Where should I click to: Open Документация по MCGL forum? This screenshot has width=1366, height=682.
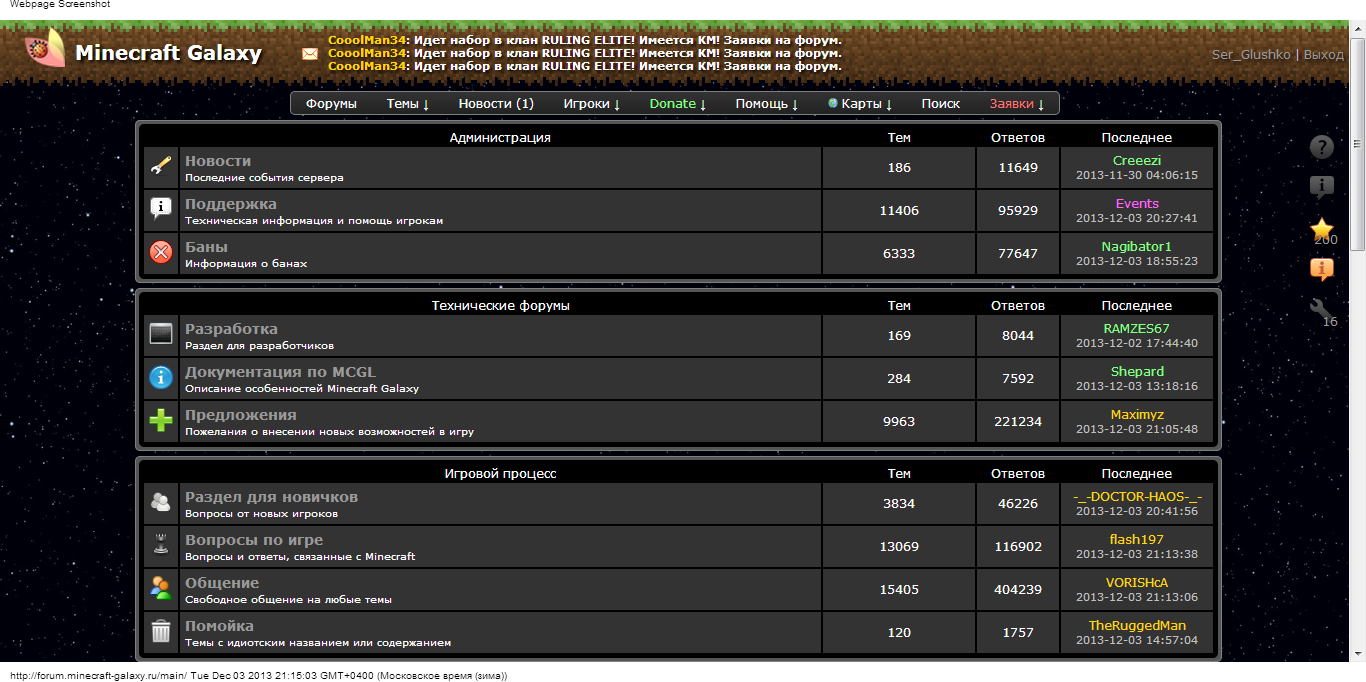click(280, 372)
